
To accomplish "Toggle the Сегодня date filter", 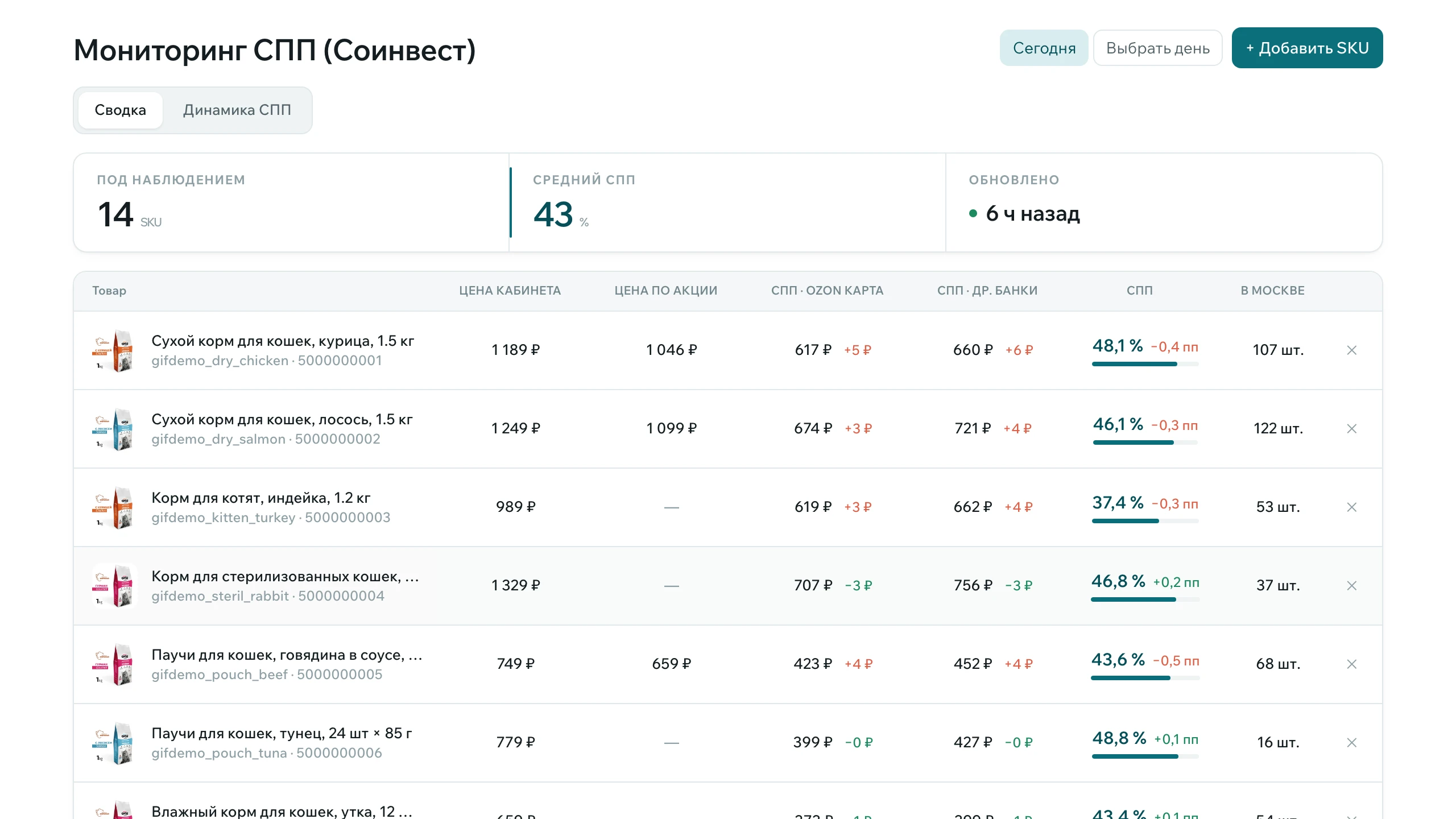I will coord(1044,48).
